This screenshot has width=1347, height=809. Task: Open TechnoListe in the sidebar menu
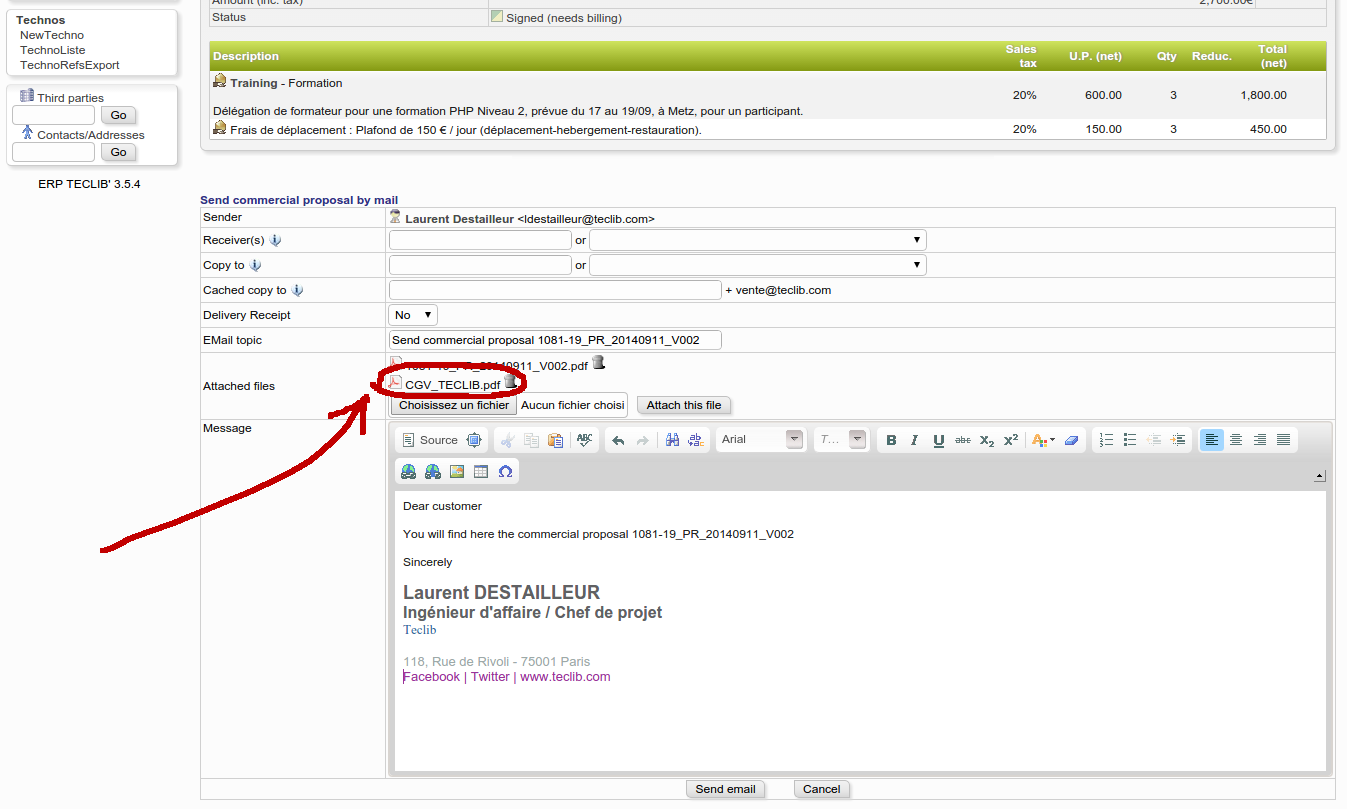pos(52,50)
